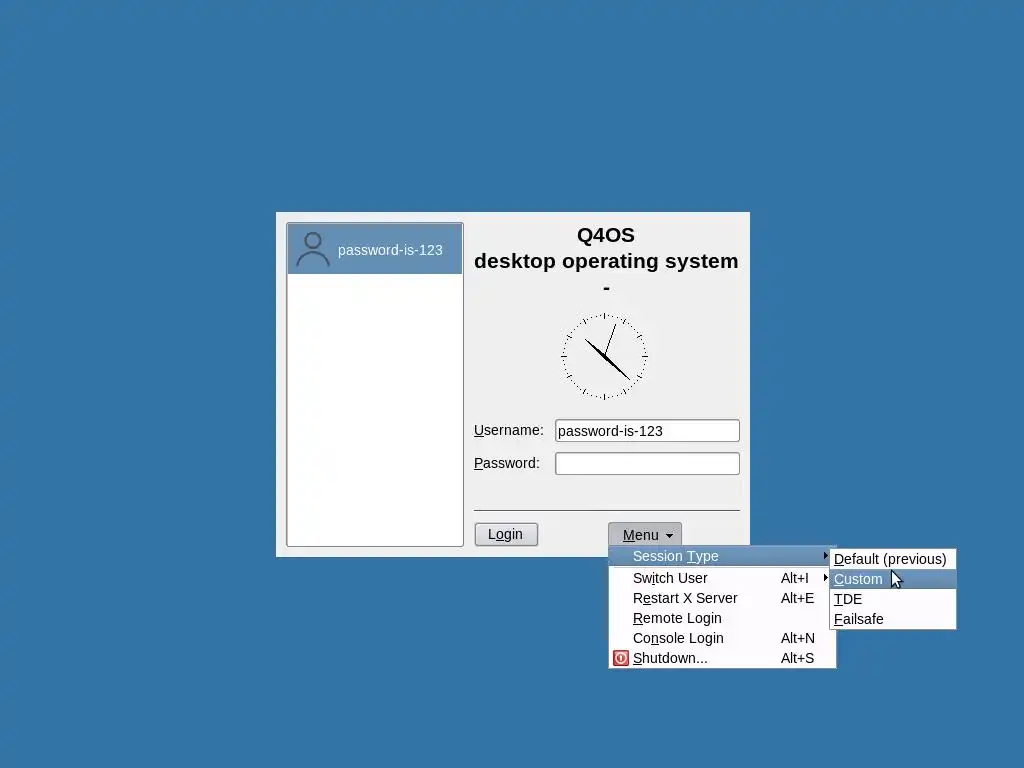Open the Session Type submenu entry
Image resolution: width=1024 pixels, height=768 pixels.
(x=722, y=556)
